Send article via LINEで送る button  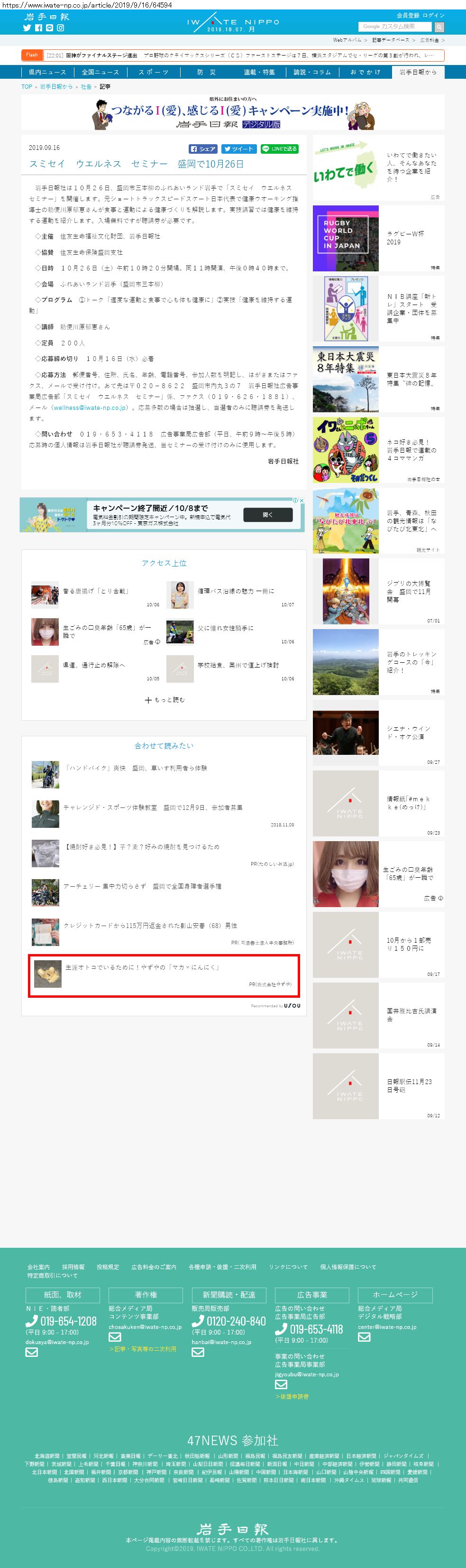pyautogui.click(x=280, y=148)
